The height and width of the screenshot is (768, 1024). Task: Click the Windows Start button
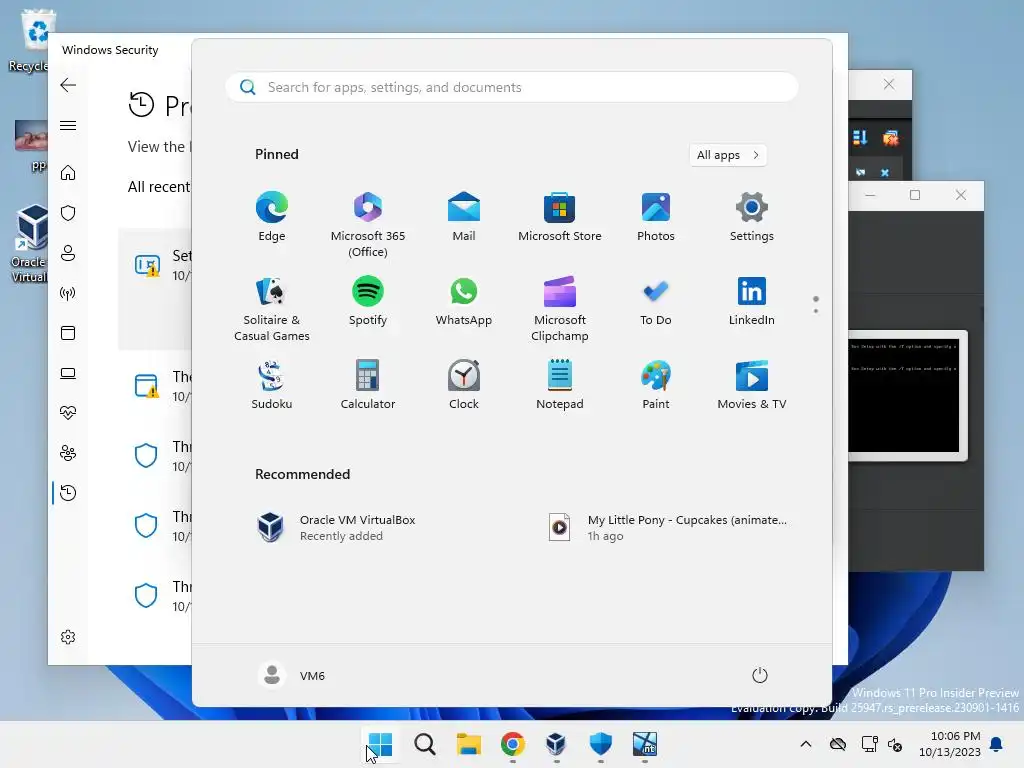click(380, 744)
